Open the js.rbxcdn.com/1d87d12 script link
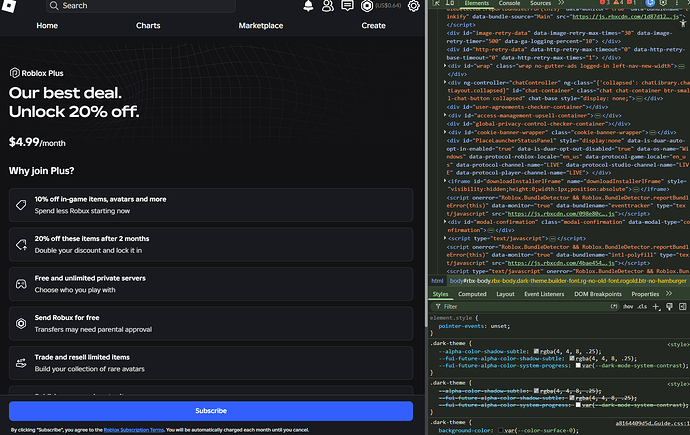This screenshot has width=690, height=435. [628, 16]
